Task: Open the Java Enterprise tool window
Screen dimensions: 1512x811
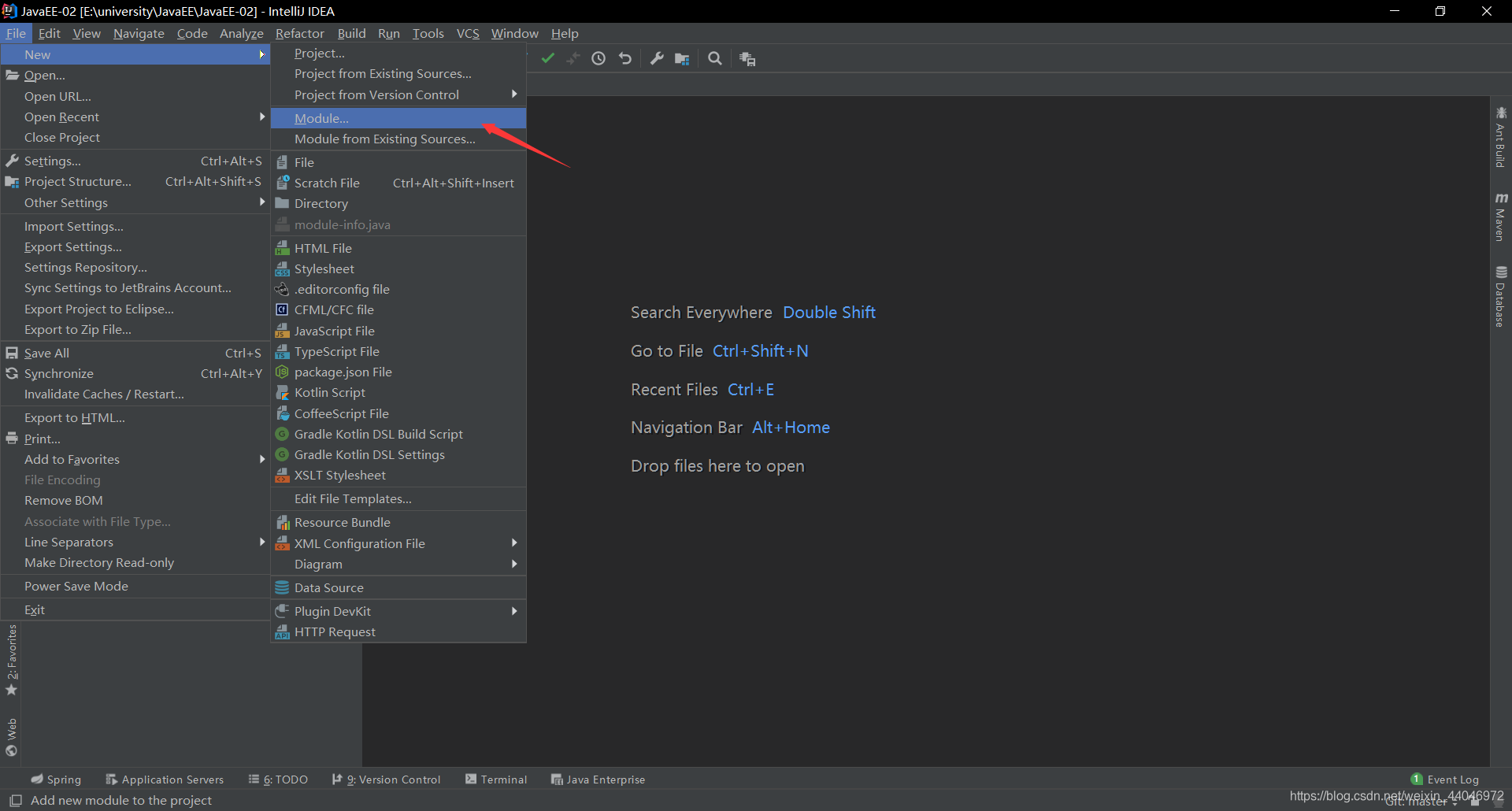Action: (x=598, y=780)
